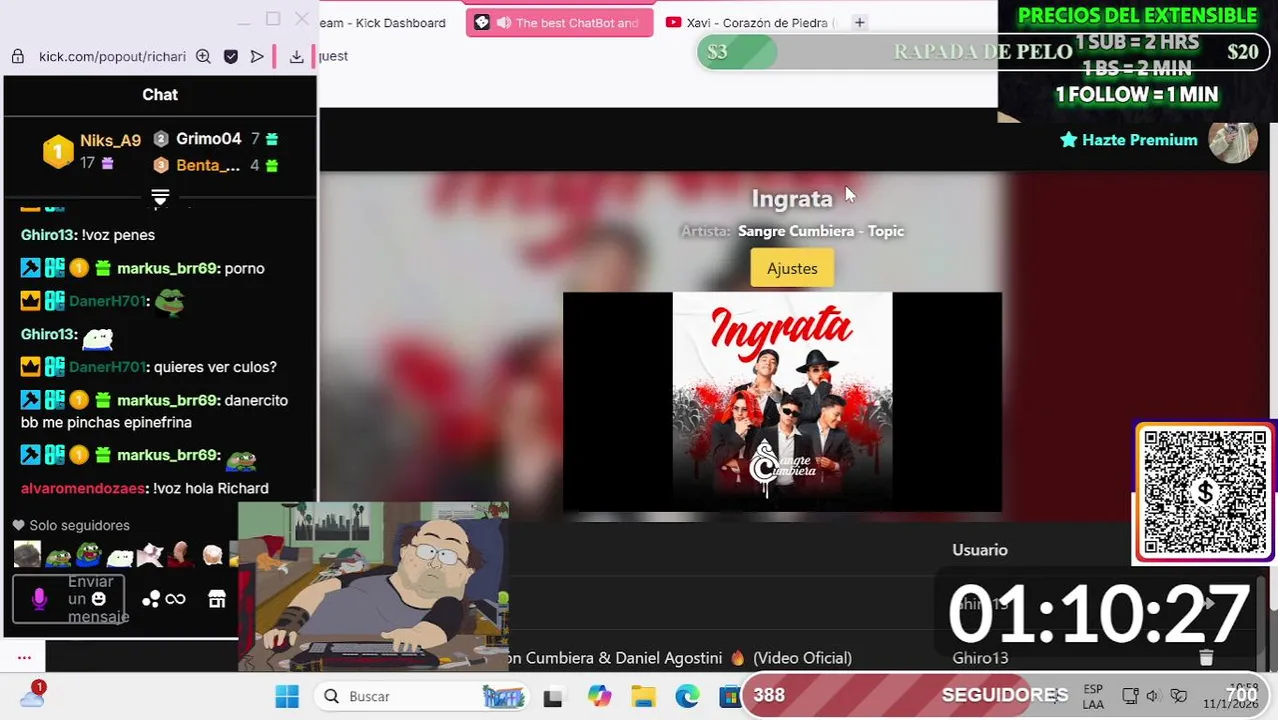This screenshot has width=1278, height=720.
Task: Open a new browser tab with plus button
Action: click(859, 23)
